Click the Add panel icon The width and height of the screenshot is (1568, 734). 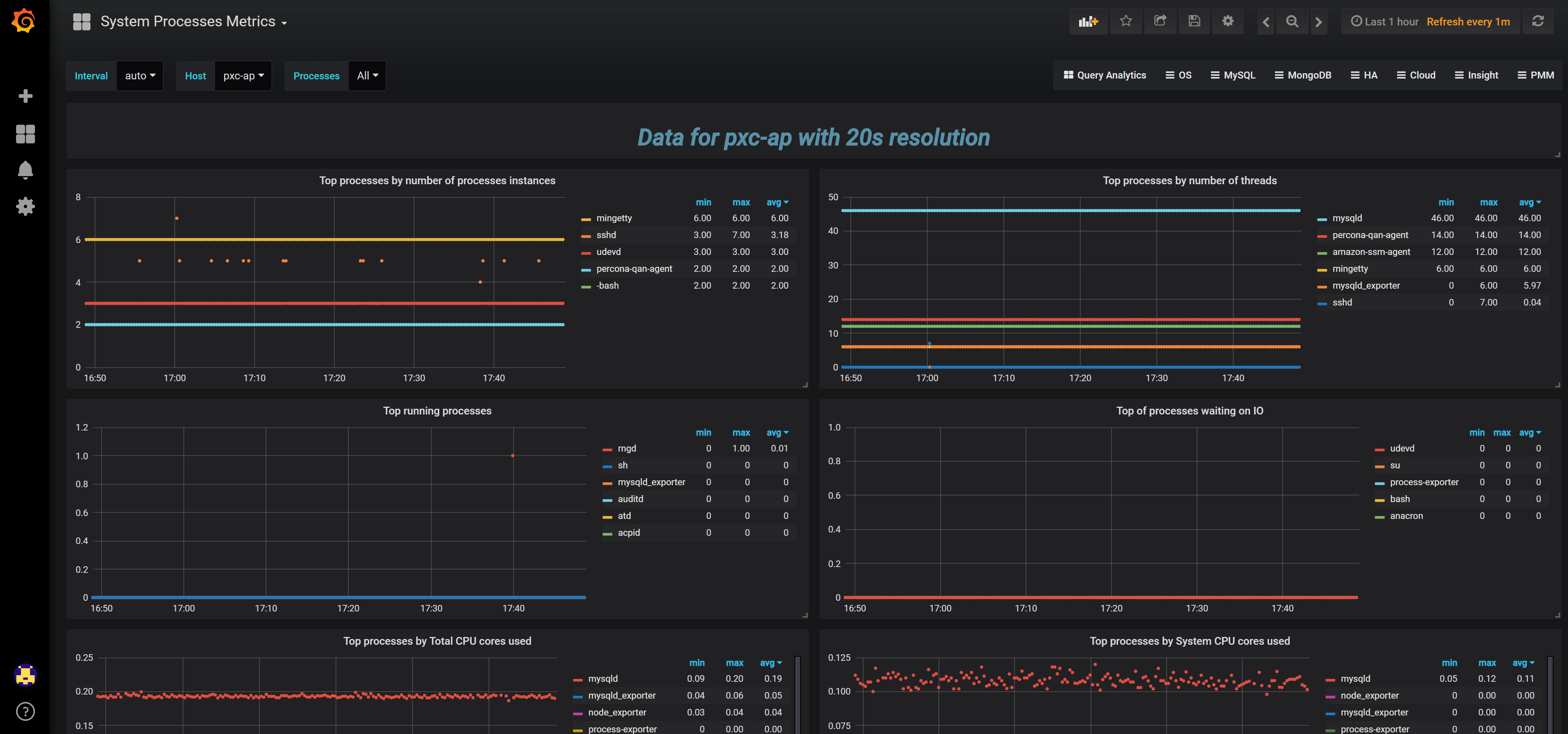(1089, 22)
